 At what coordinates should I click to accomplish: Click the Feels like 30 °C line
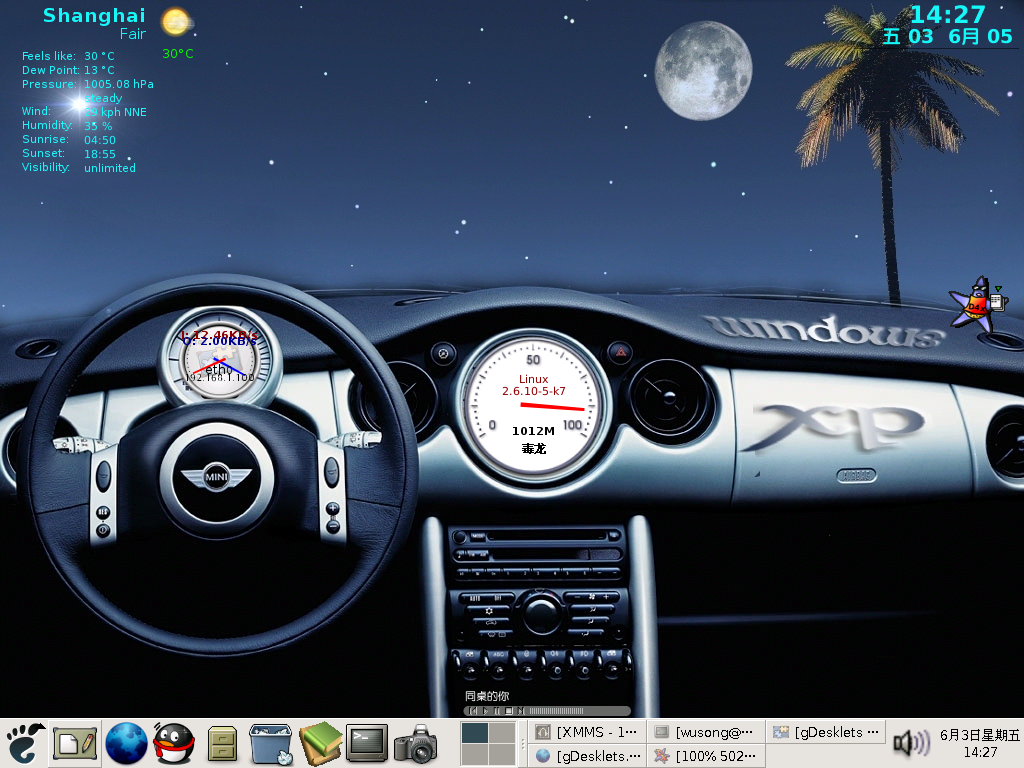[x=68, y=56]
